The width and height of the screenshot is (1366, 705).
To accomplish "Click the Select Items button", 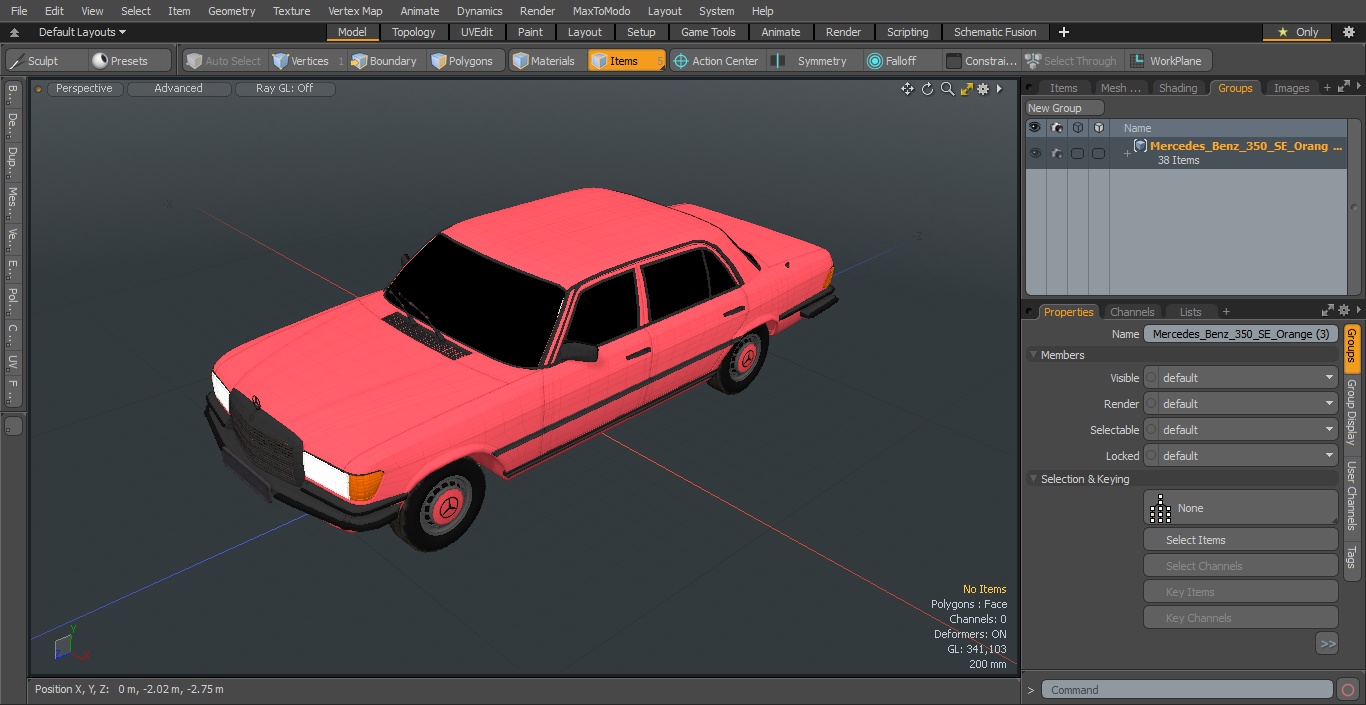I will tap(1240, 540).
